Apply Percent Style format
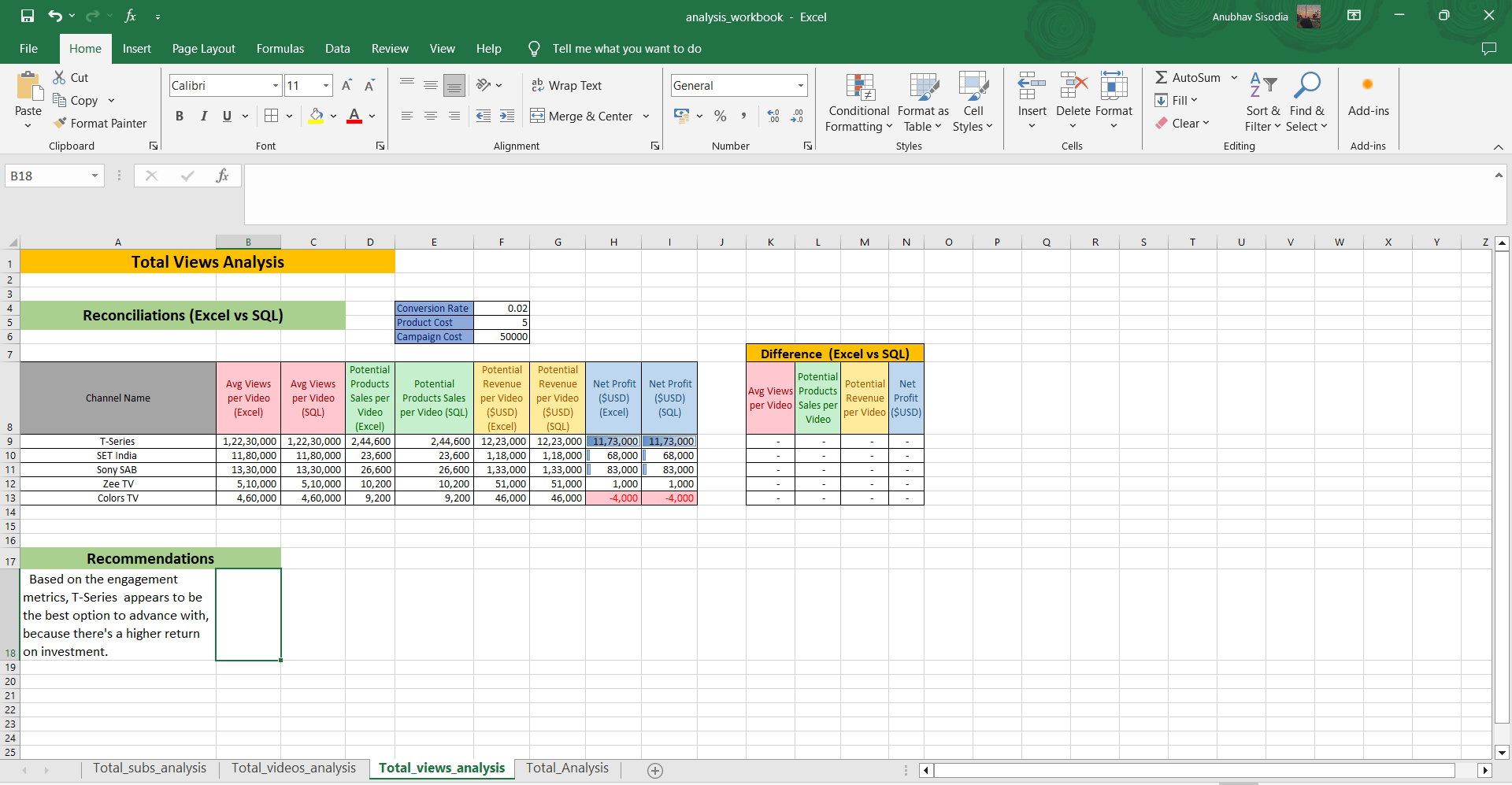The height and width of the screenshot is (785, 1512). (x=720, y=116)
